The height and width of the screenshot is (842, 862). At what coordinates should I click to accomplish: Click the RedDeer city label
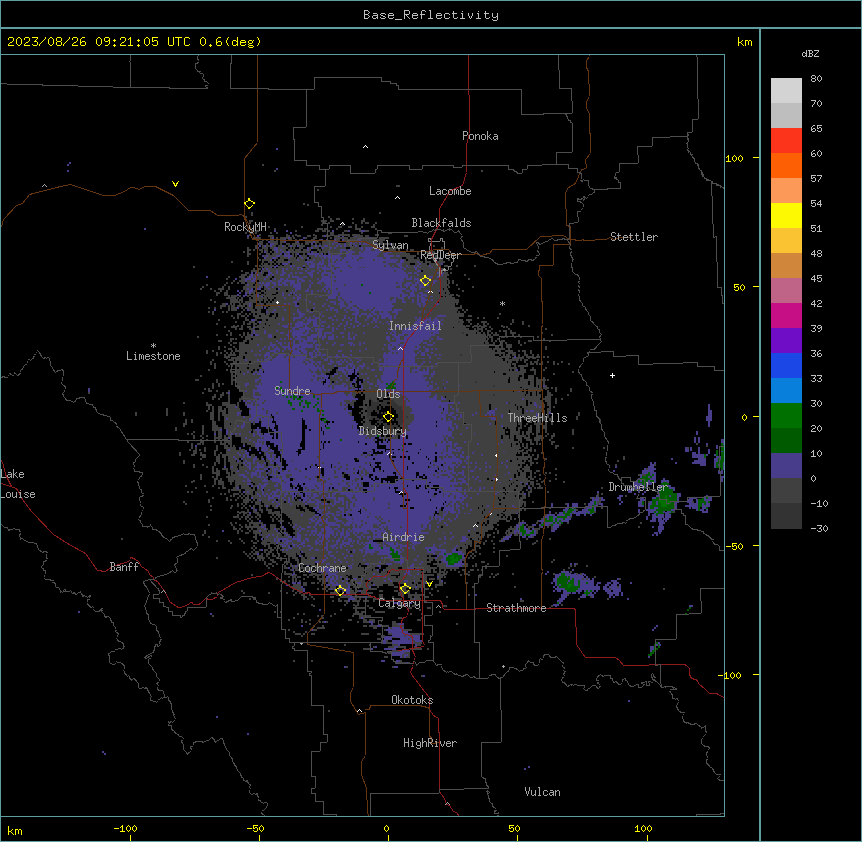(x=440, y=255)
